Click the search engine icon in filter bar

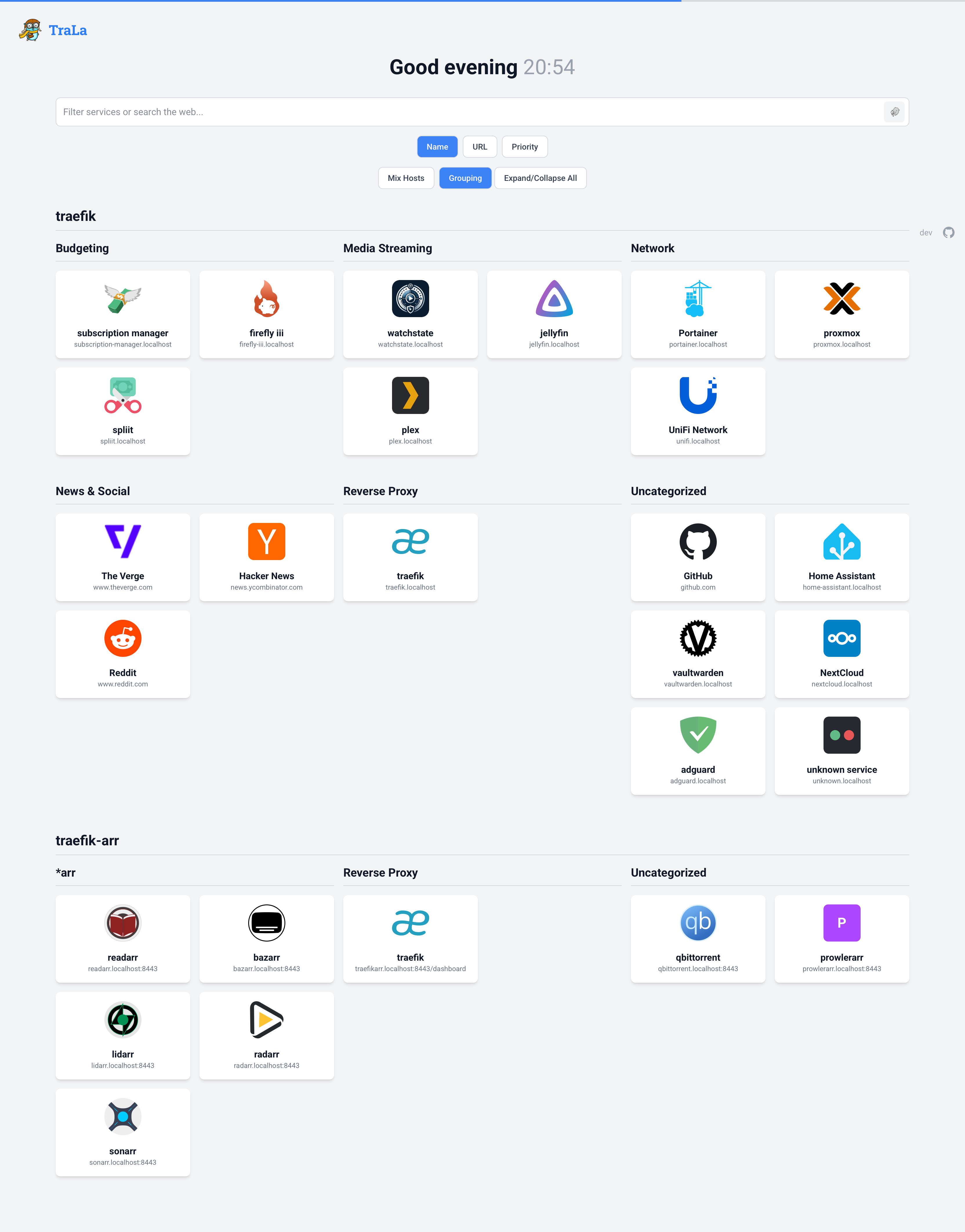894,112
